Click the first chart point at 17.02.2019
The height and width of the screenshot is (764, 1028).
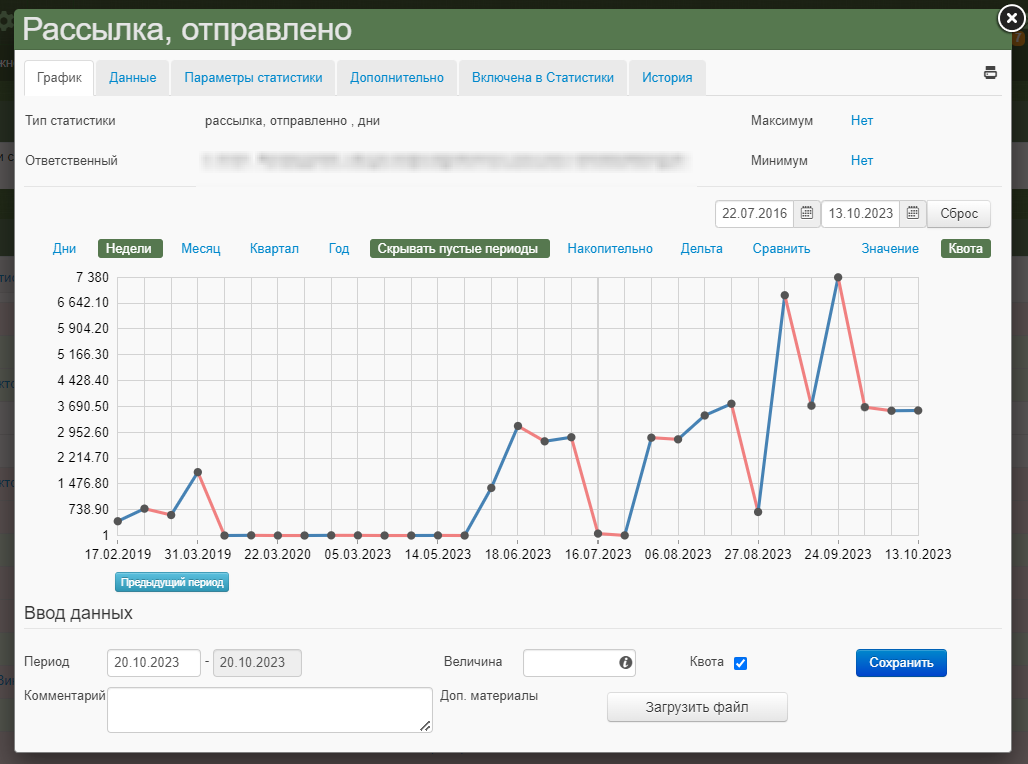(118, 521)
